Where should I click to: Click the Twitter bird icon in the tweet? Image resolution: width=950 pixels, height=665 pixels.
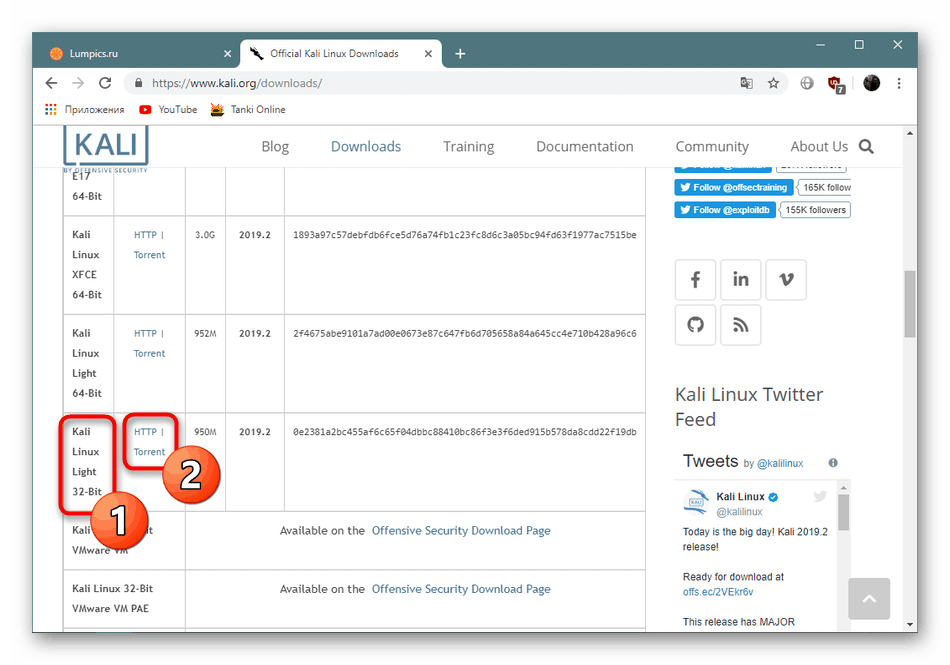click(820, 497)
